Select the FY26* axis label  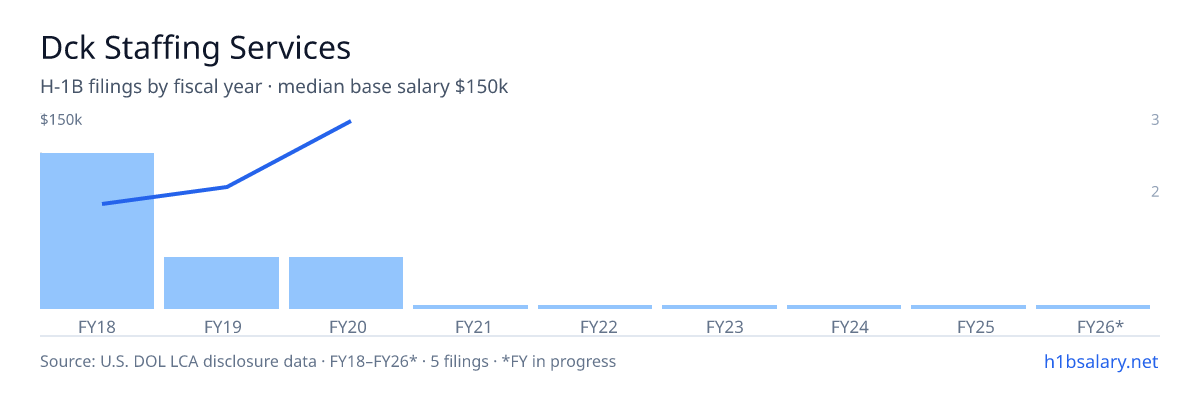pyautogui.click(x=1100, y=326)
